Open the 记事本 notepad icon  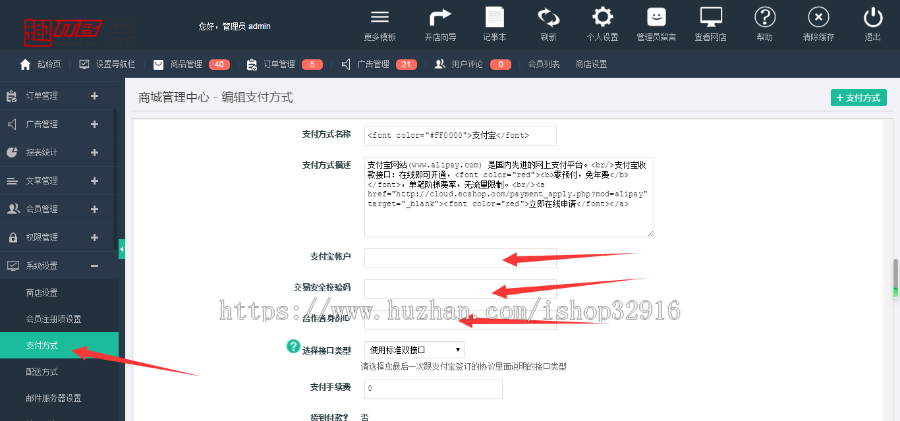point(494,18)
